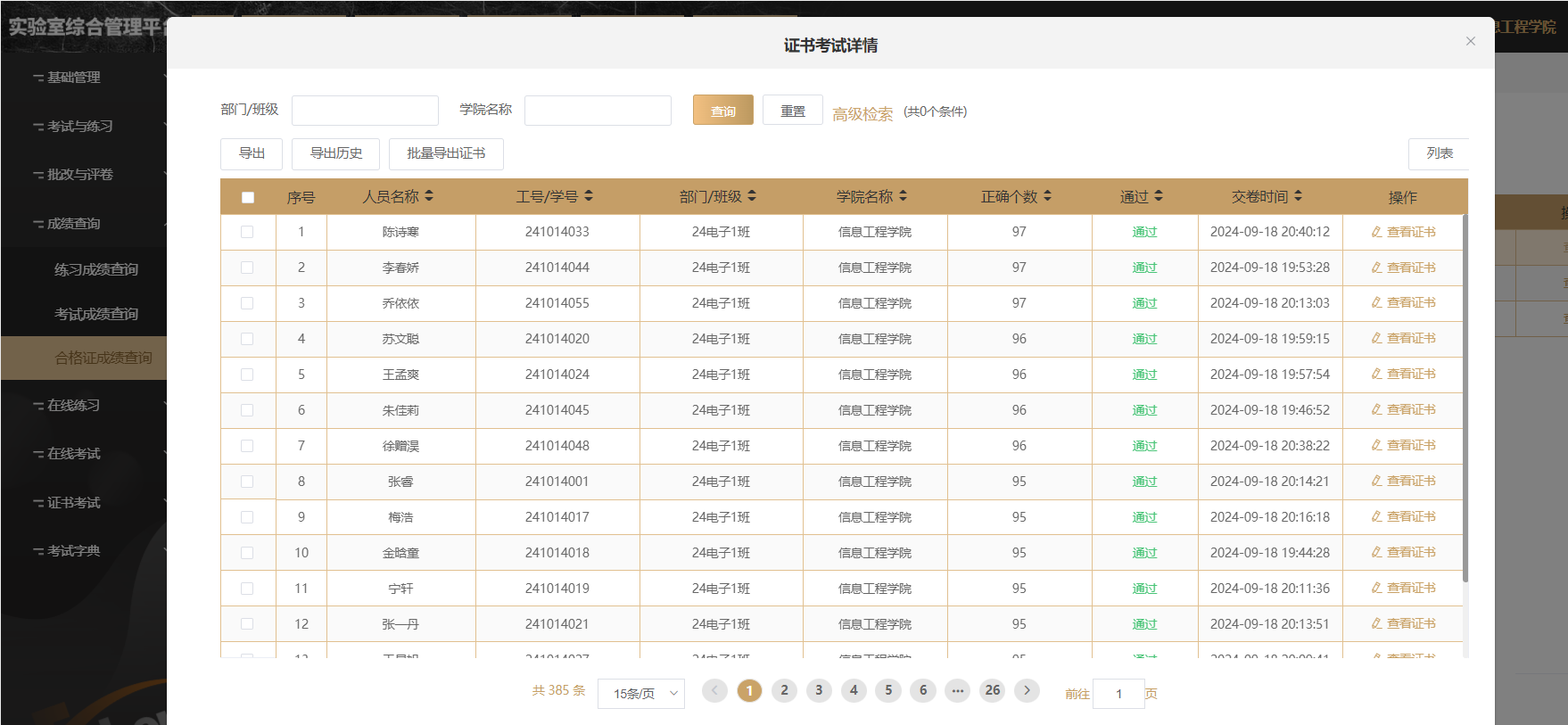Image resolution: width=1568 pixels, height=725 pixels.
Task: Go to next page using right arrow
Action: click(1027, 690)
